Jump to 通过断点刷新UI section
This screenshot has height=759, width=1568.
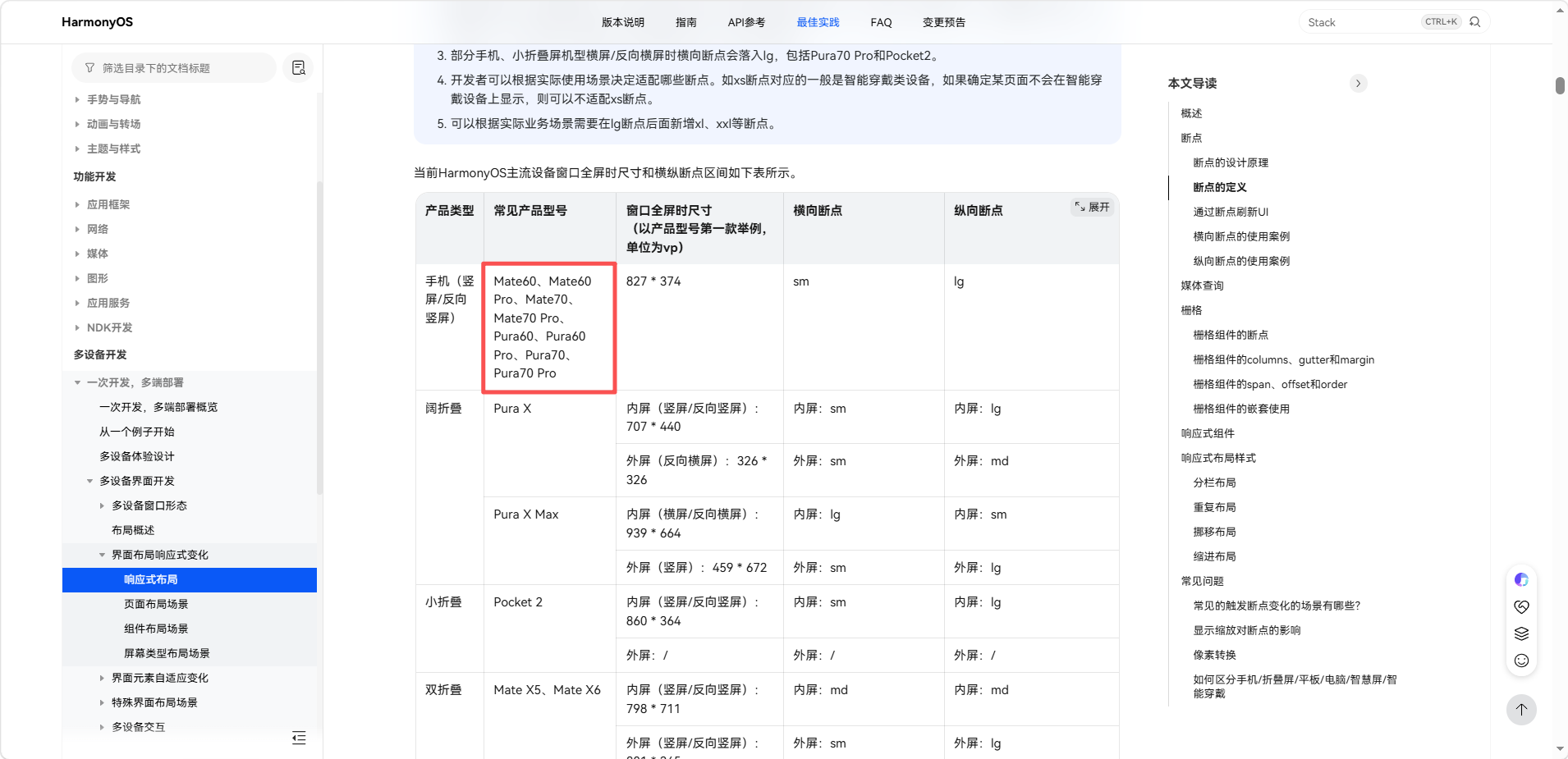pyautogui.click(x=1231, y=212)
